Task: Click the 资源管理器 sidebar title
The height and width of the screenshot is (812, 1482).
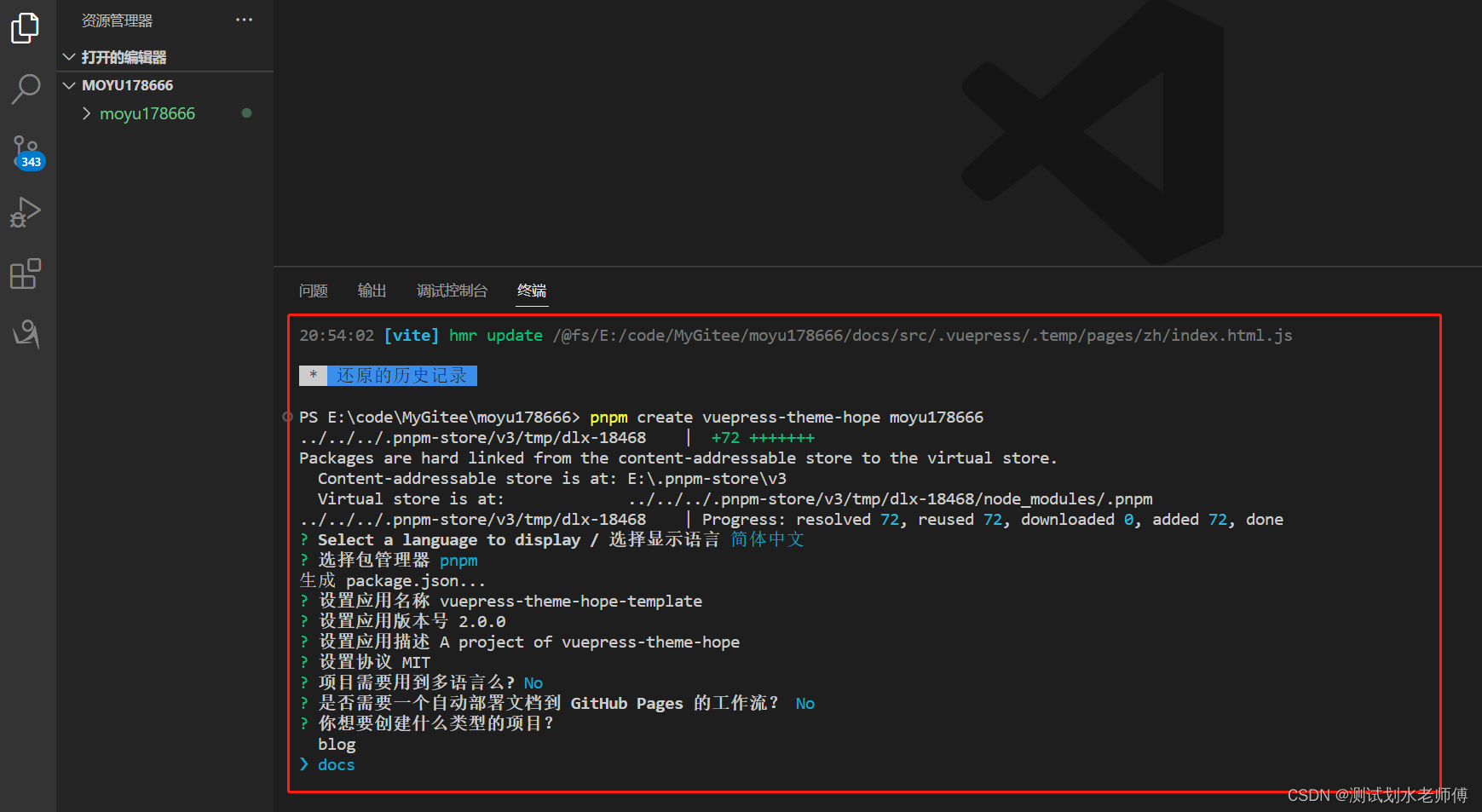Action: 118,20
